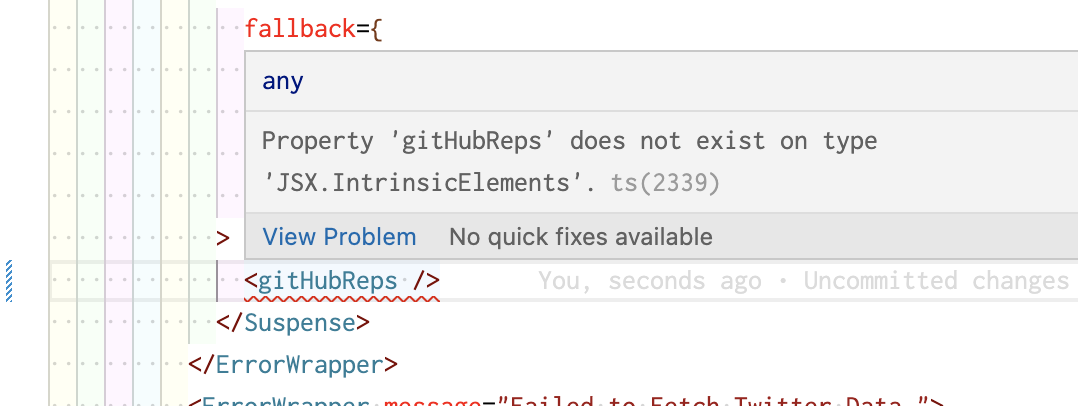Open the View Problem link
The height and width of the screenshot is (406, 1078).
[340, 237]
